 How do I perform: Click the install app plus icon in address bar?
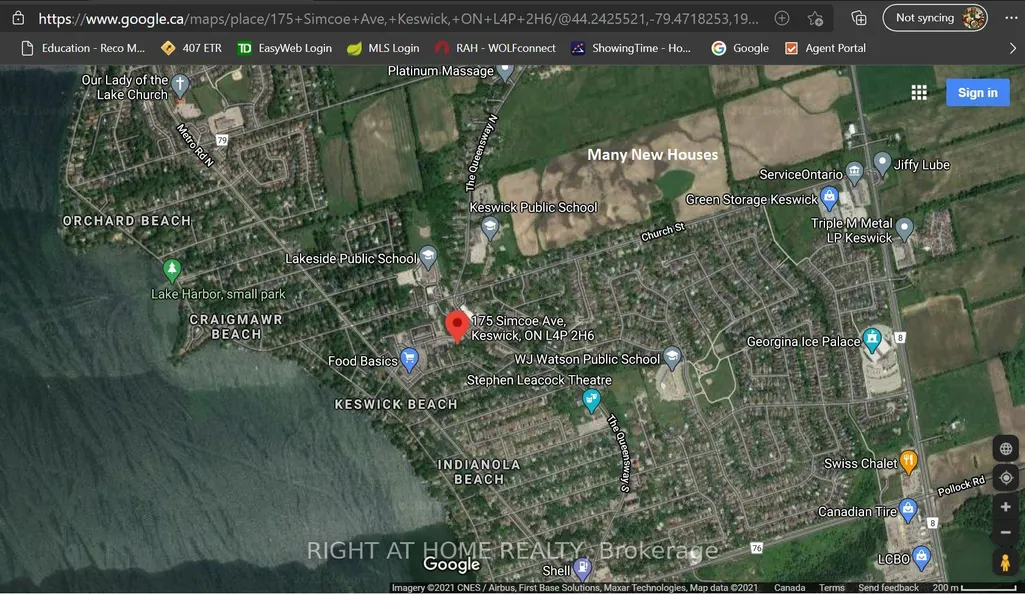pos(782,18)
